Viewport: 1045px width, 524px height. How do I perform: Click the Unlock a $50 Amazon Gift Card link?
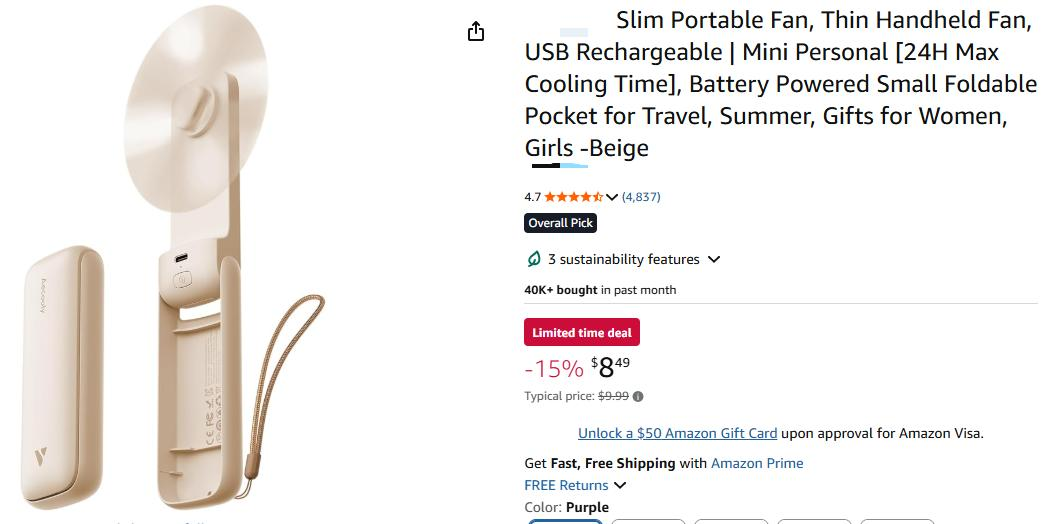pos(677,433)
